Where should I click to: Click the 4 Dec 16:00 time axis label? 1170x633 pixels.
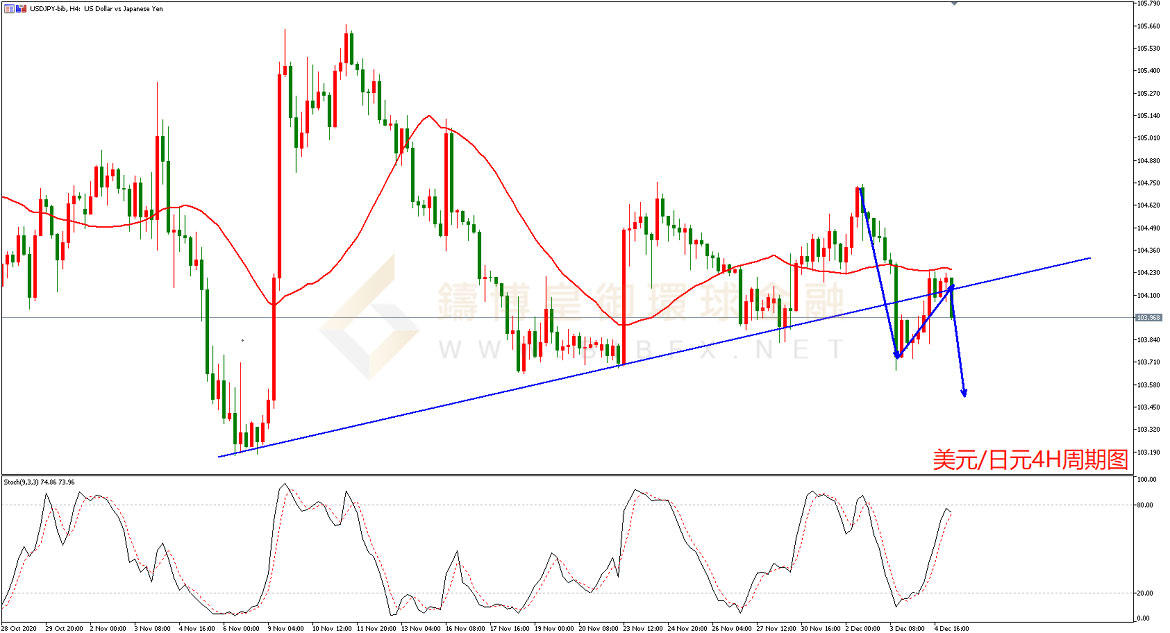click(x=951, y=628)
